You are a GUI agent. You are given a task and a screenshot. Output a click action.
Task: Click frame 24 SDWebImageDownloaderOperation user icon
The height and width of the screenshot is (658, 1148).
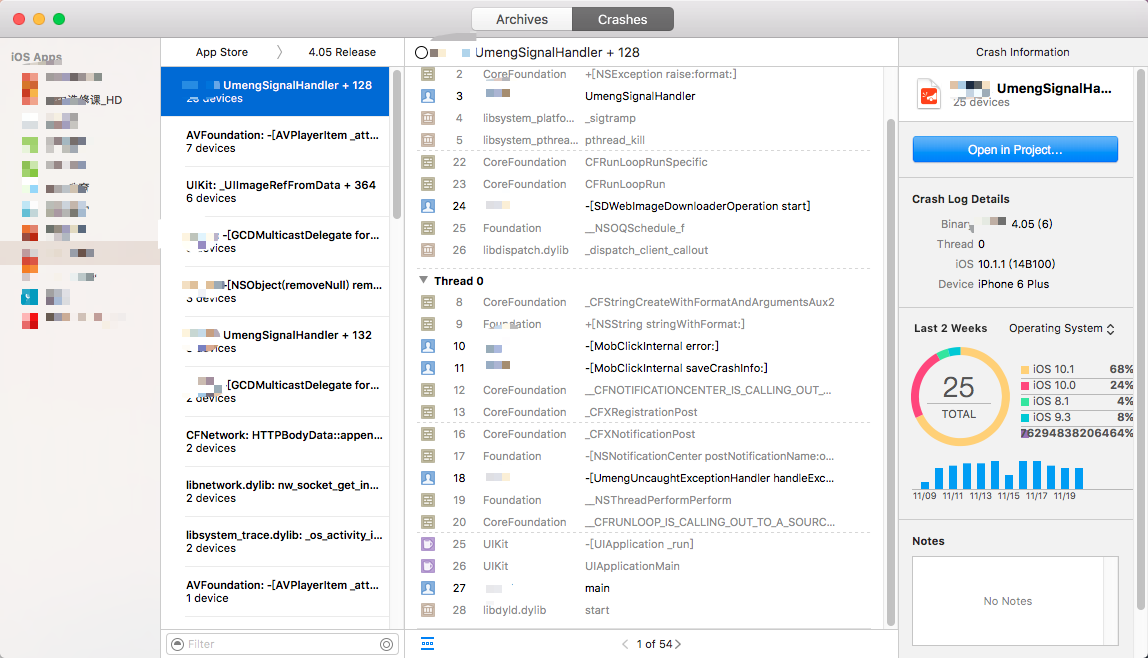pos(428,206)
